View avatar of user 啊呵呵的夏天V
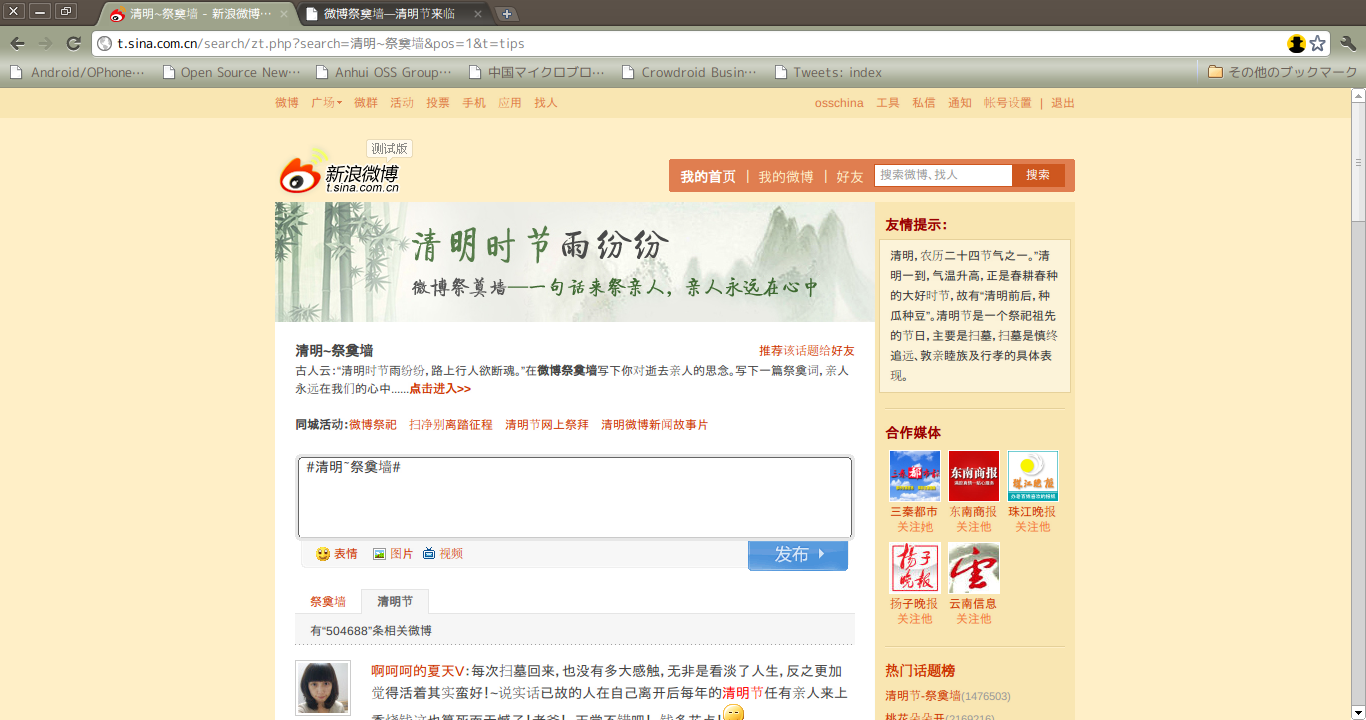This screenshot has height=720, width=1366. click(x=323, y=688)
